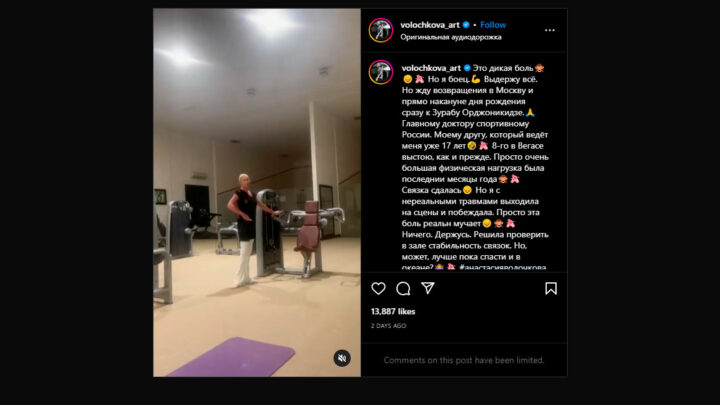Screen dimensions: 720x405
Task: Open the #анастасияволочкова hashtag
Action: [503, 267]
